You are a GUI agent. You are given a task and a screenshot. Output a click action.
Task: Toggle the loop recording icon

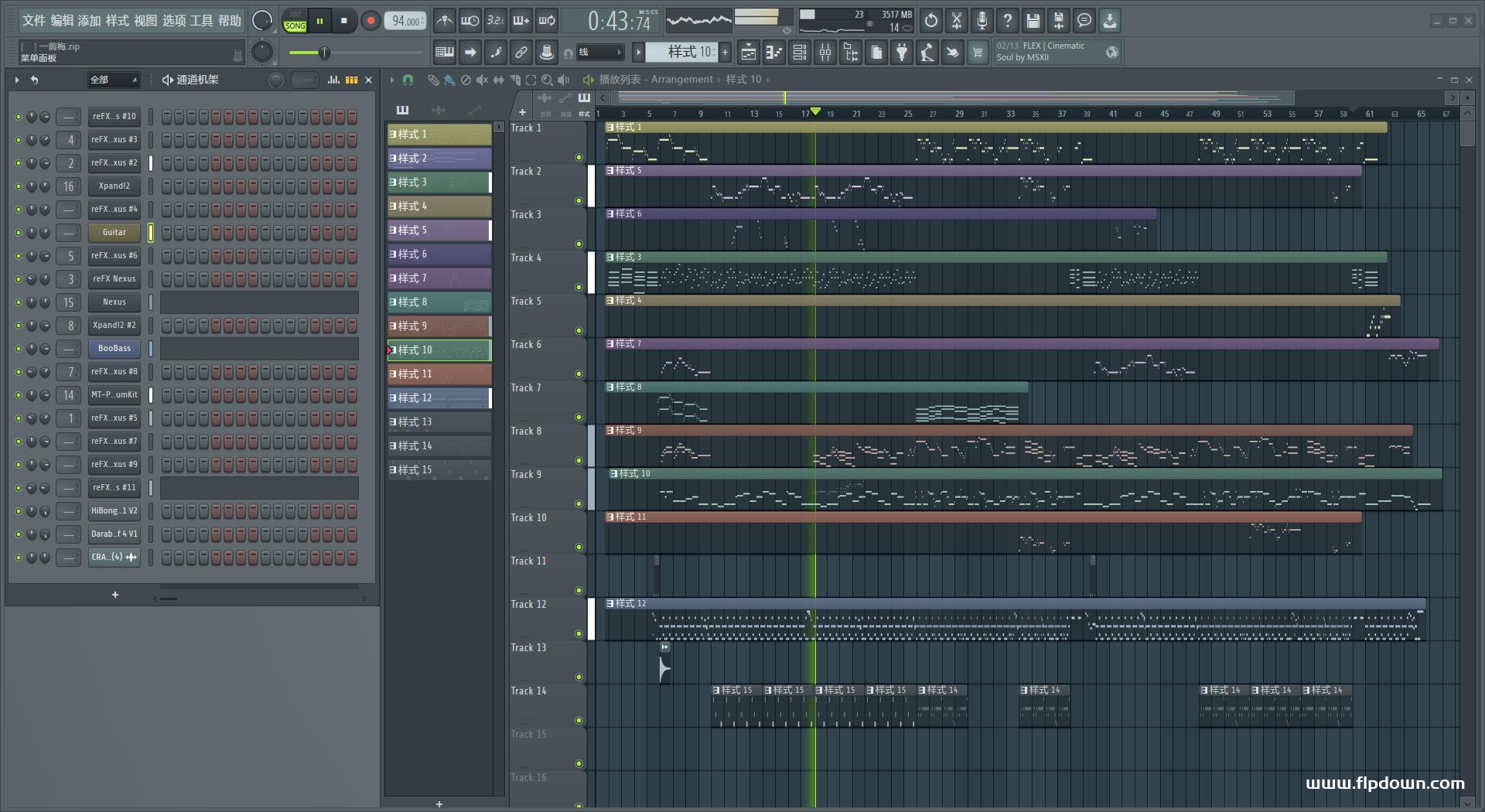[x=547, y=21]
